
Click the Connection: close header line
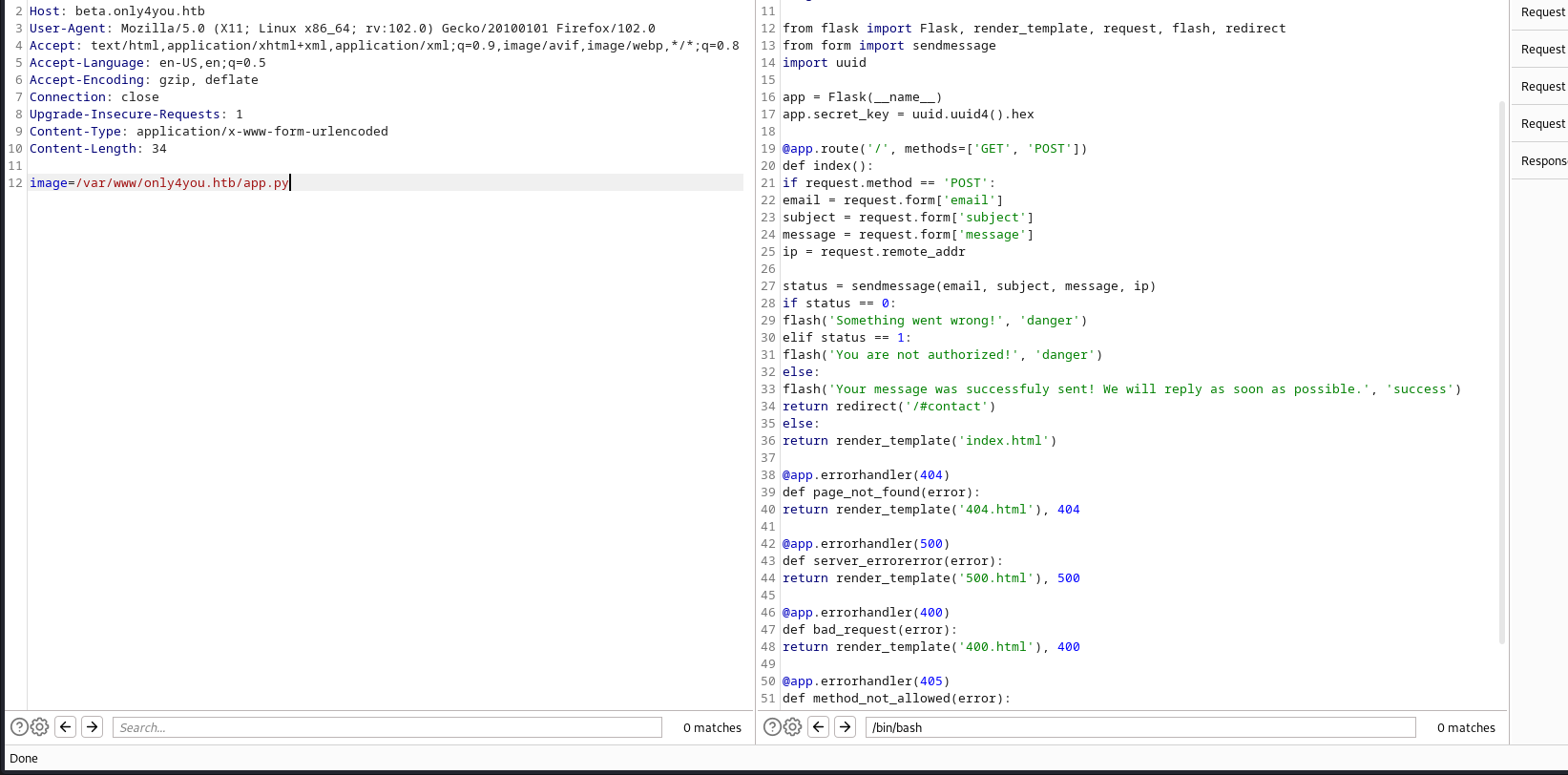coord(94,97)
